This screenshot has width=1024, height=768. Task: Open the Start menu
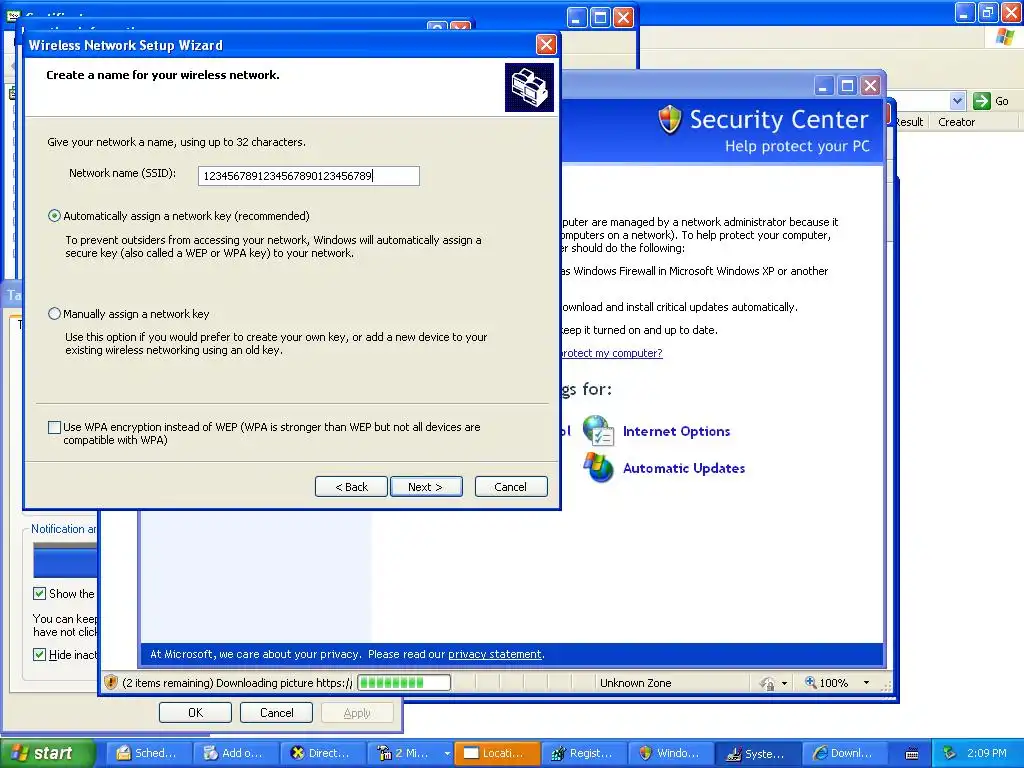pyautogui.click(x=48, y=753)
